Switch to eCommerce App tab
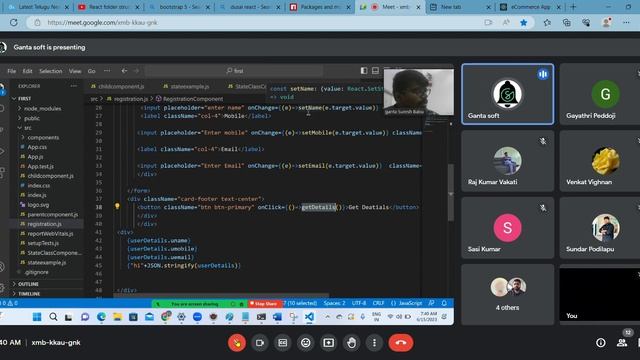The width and height of the screenshot is (640, 360). coord(531,7)
